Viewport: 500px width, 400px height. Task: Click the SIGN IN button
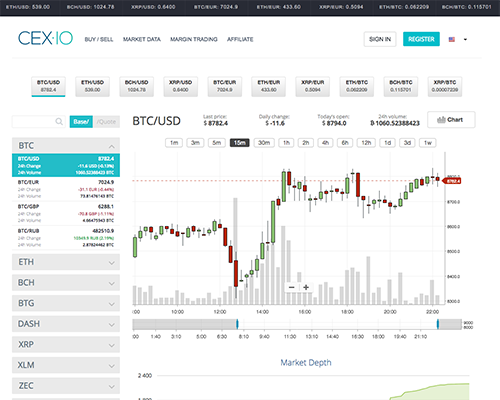tap(380, 39)
